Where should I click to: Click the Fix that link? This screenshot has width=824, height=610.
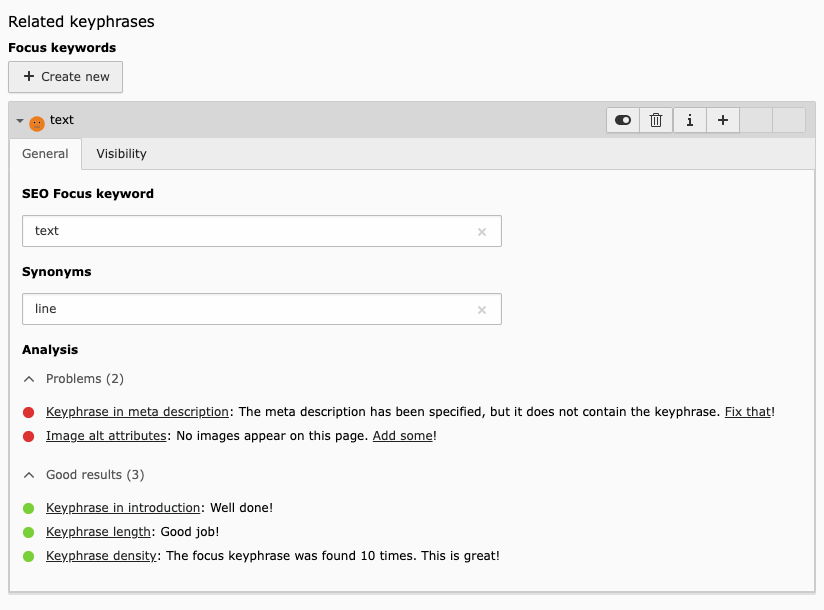(x=747, y=412)
